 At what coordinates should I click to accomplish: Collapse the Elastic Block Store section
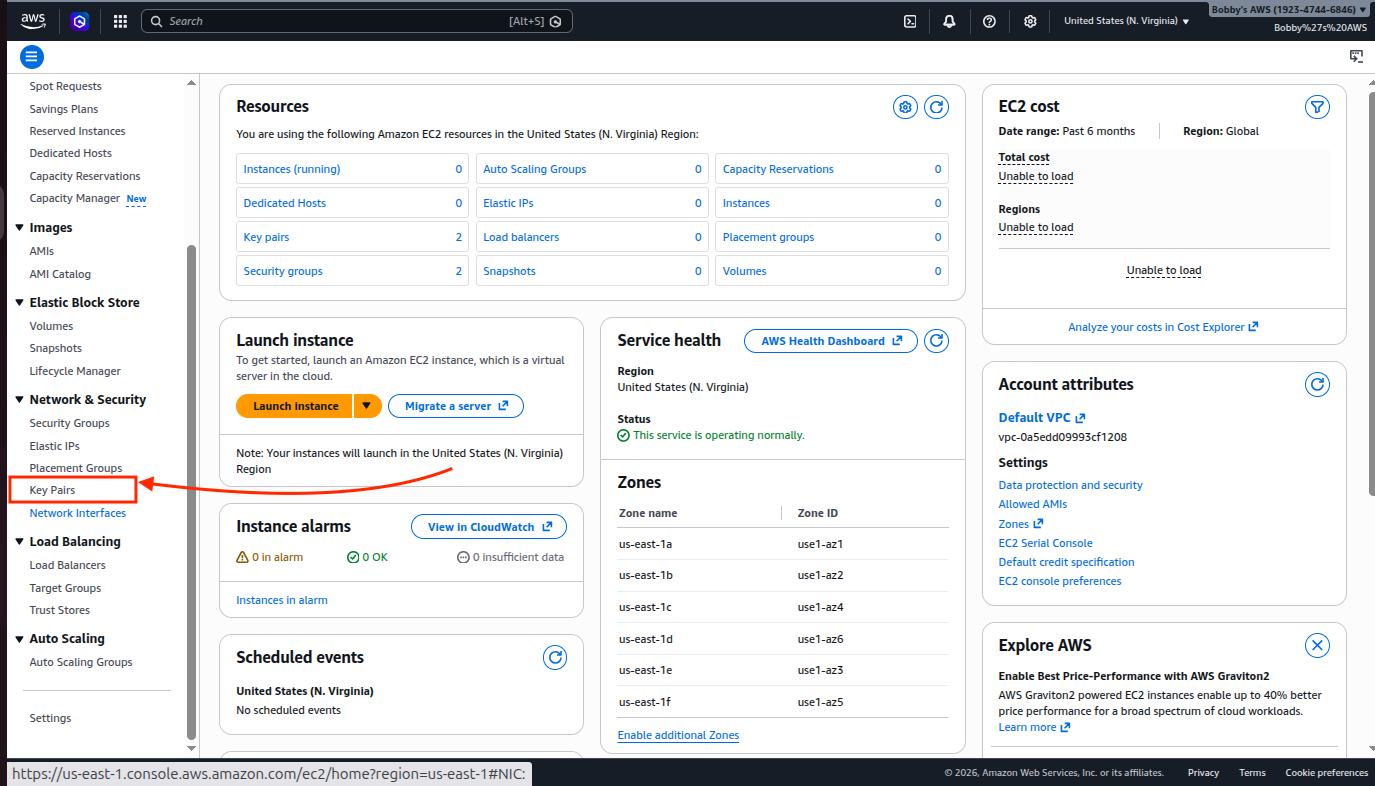pyautogui.click(x=20, y=303)
